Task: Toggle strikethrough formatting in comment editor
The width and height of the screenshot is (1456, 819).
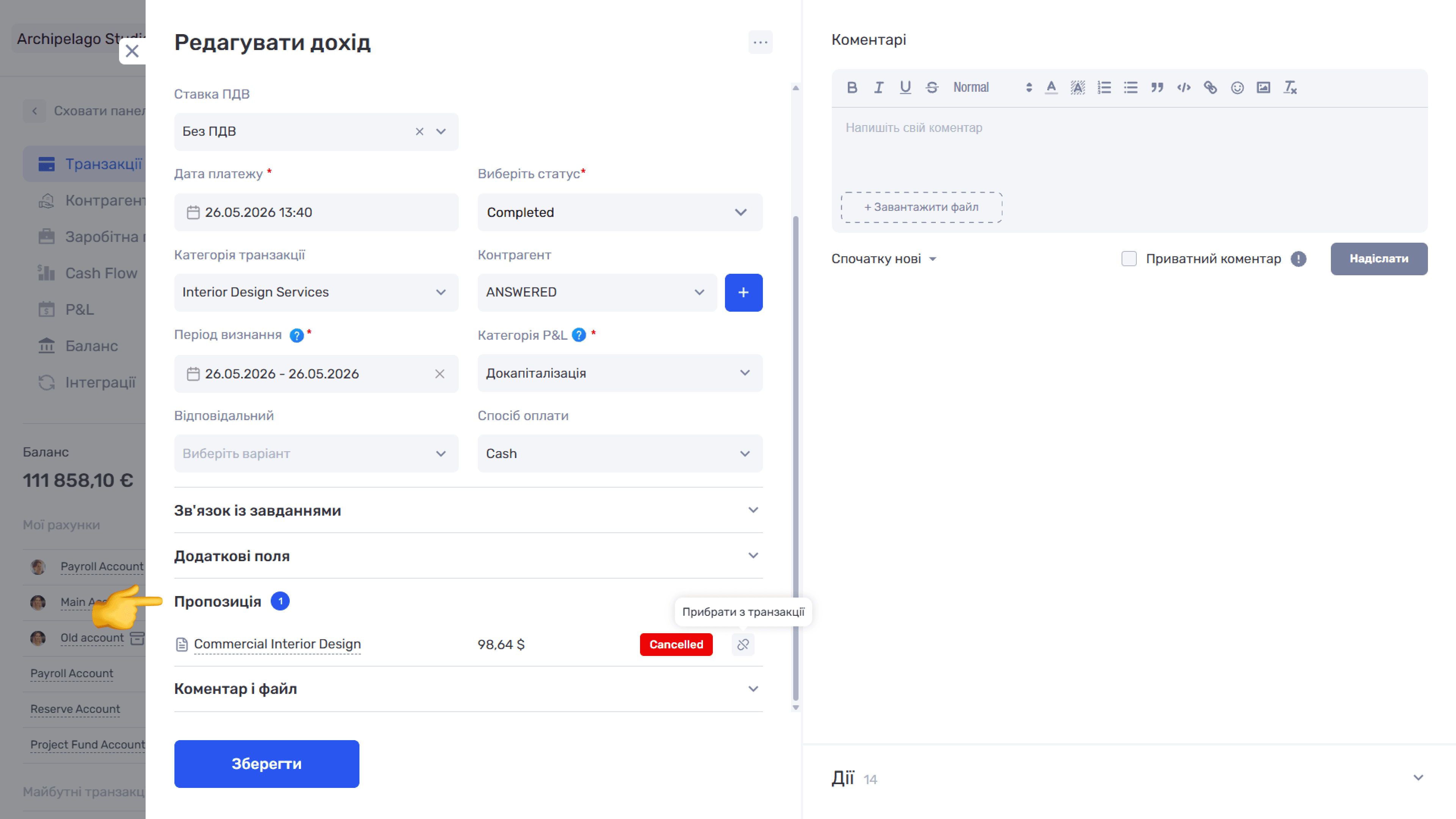Action: (x=932, y=88)
